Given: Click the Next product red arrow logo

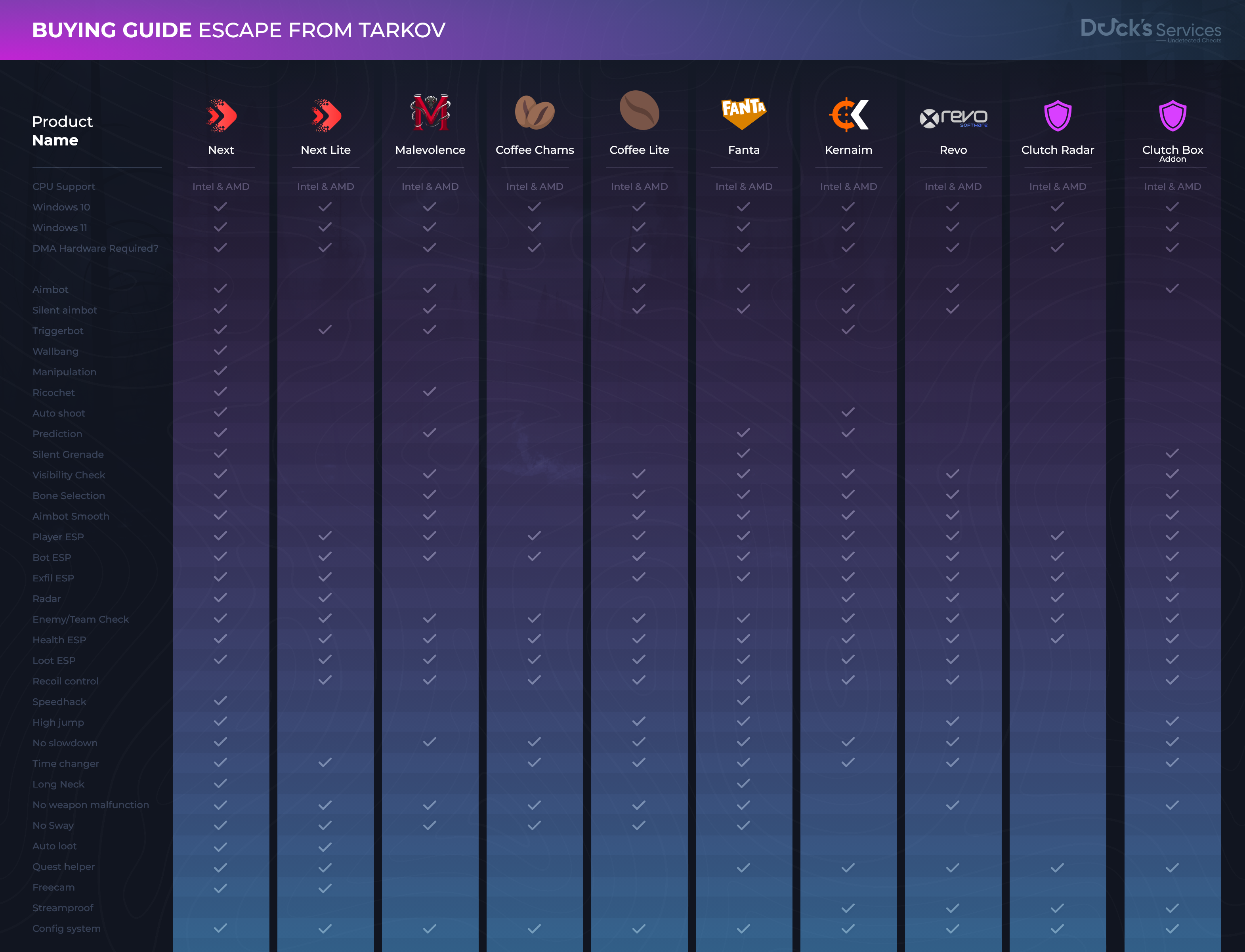Looking at the screenshot, I should [221, 116].
